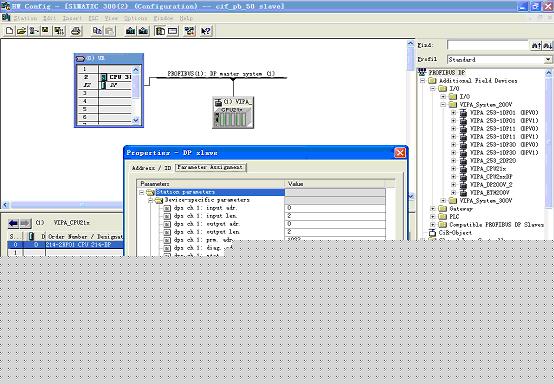Collapse the Additional Field Devices node
The image size is (554, 384).
pyautogui.click(x=422, y=81)
